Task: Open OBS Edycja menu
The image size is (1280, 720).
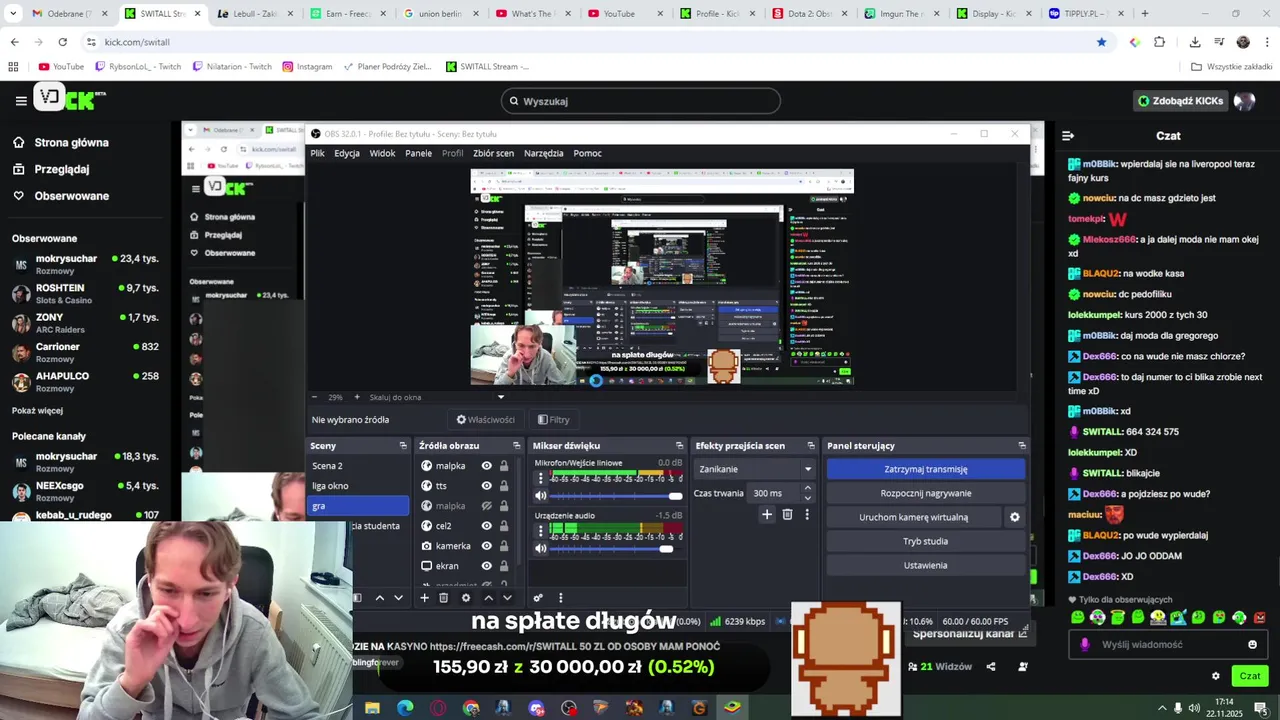Action: point(347,153)
